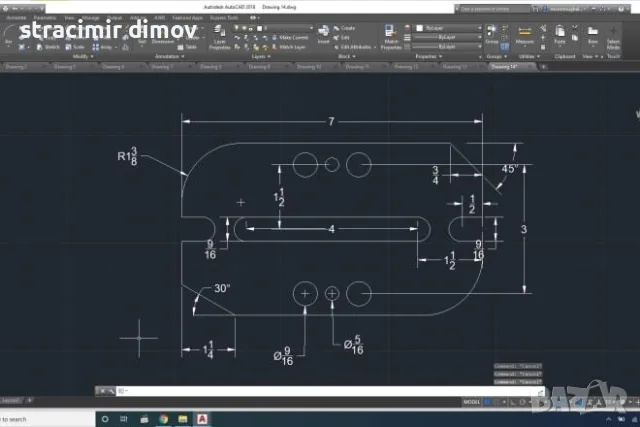The image size is (640, 427).
Task: Select the Array tool
Action: pyautogui.click(x=102, y=47)
